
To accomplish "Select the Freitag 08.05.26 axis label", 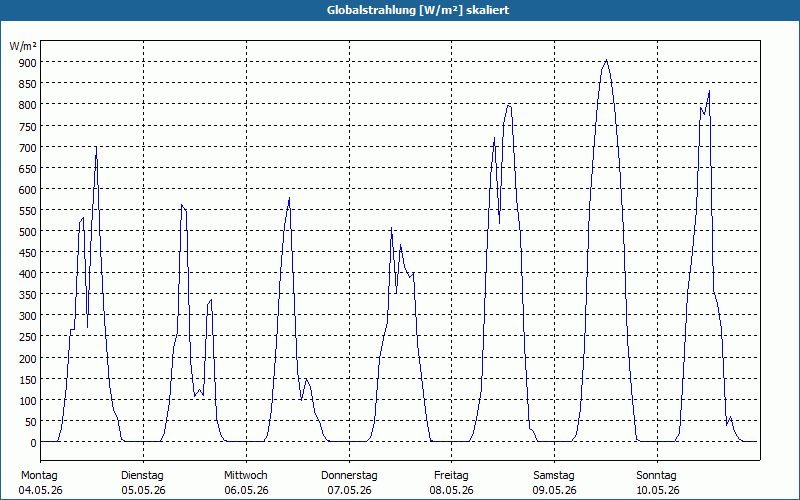I will coord(451,483).
